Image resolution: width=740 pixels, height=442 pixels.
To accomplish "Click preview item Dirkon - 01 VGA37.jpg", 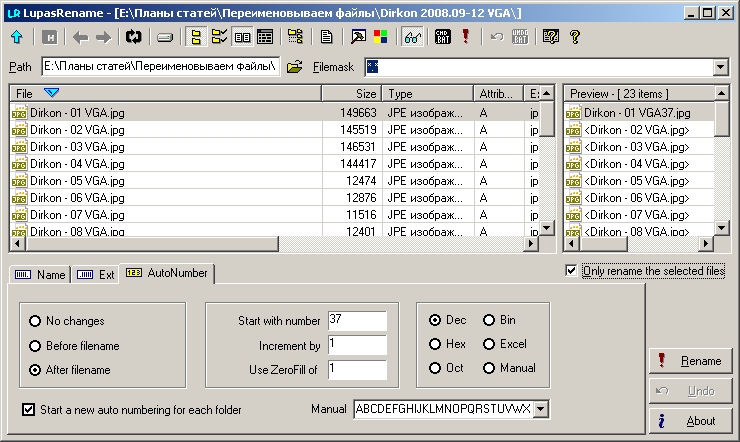I will [637, 113].
